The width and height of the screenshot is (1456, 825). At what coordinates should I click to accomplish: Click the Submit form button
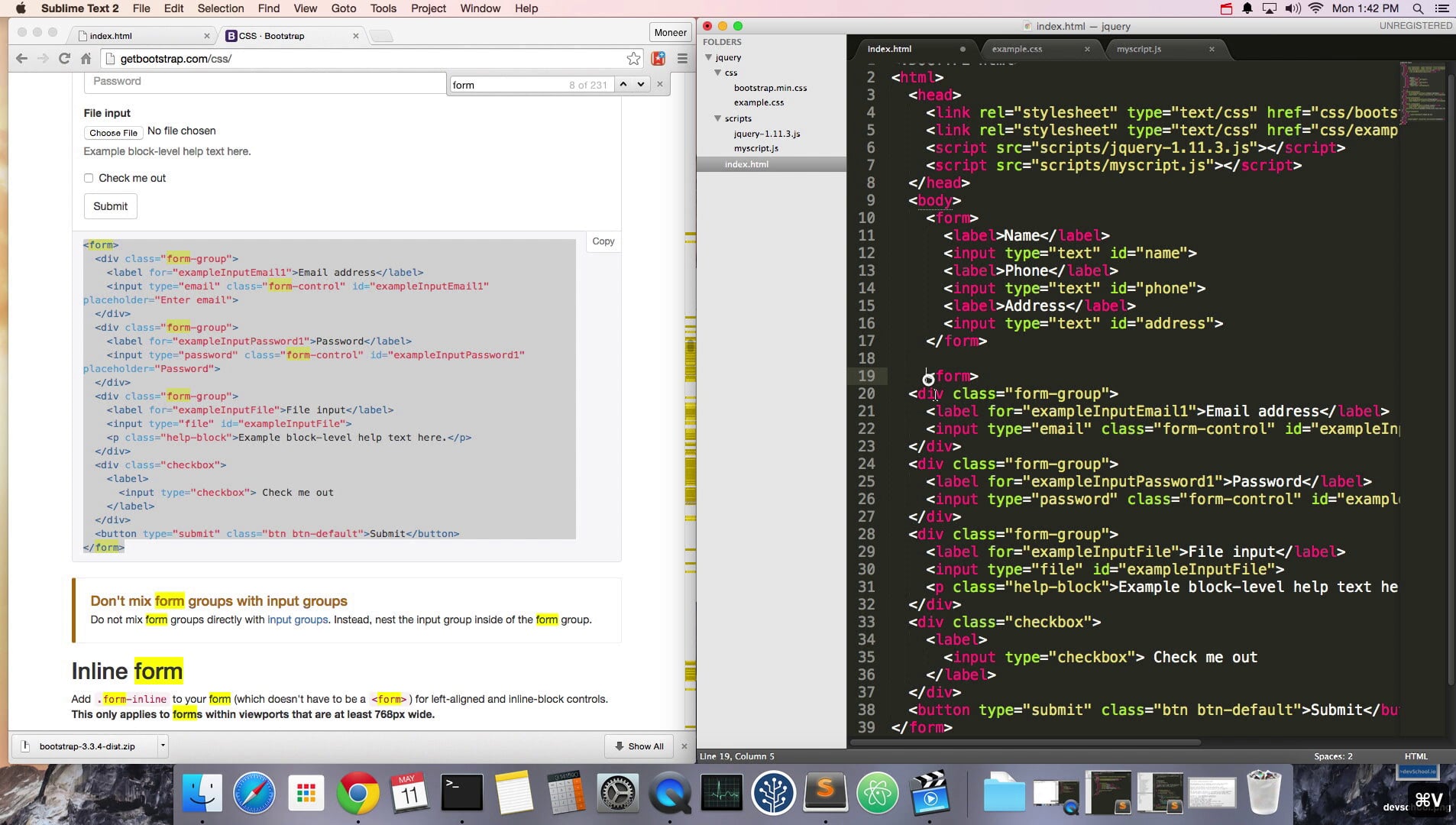(110, 206)
